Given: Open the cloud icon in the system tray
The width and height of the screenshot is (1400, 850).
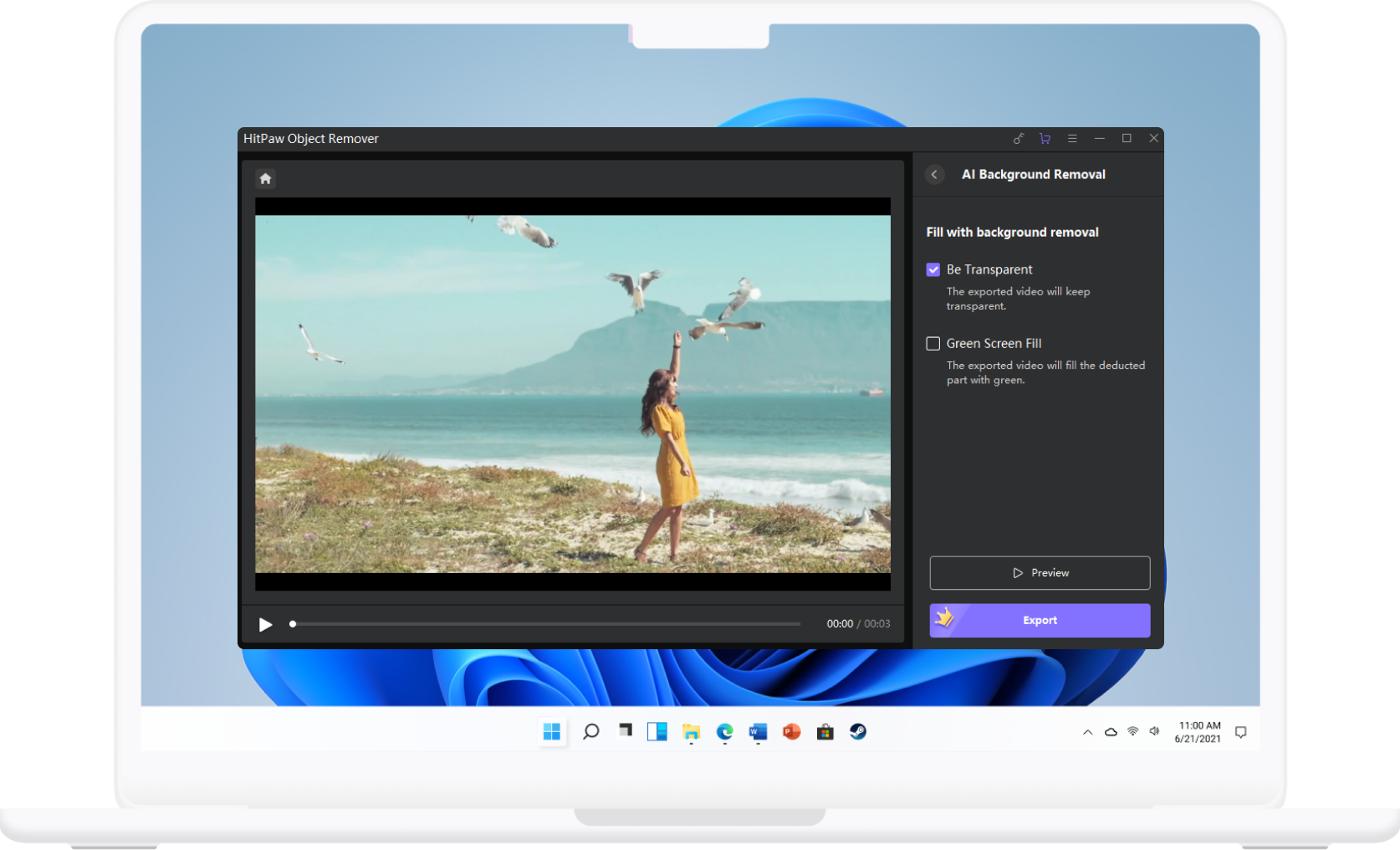Looking at the screenshot, I should tap(1110, 731).
